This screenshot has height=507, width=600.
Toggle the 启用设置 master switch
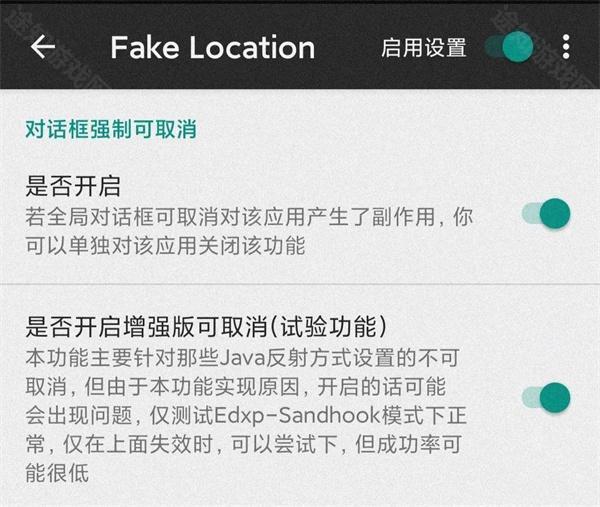click(509, 47)
